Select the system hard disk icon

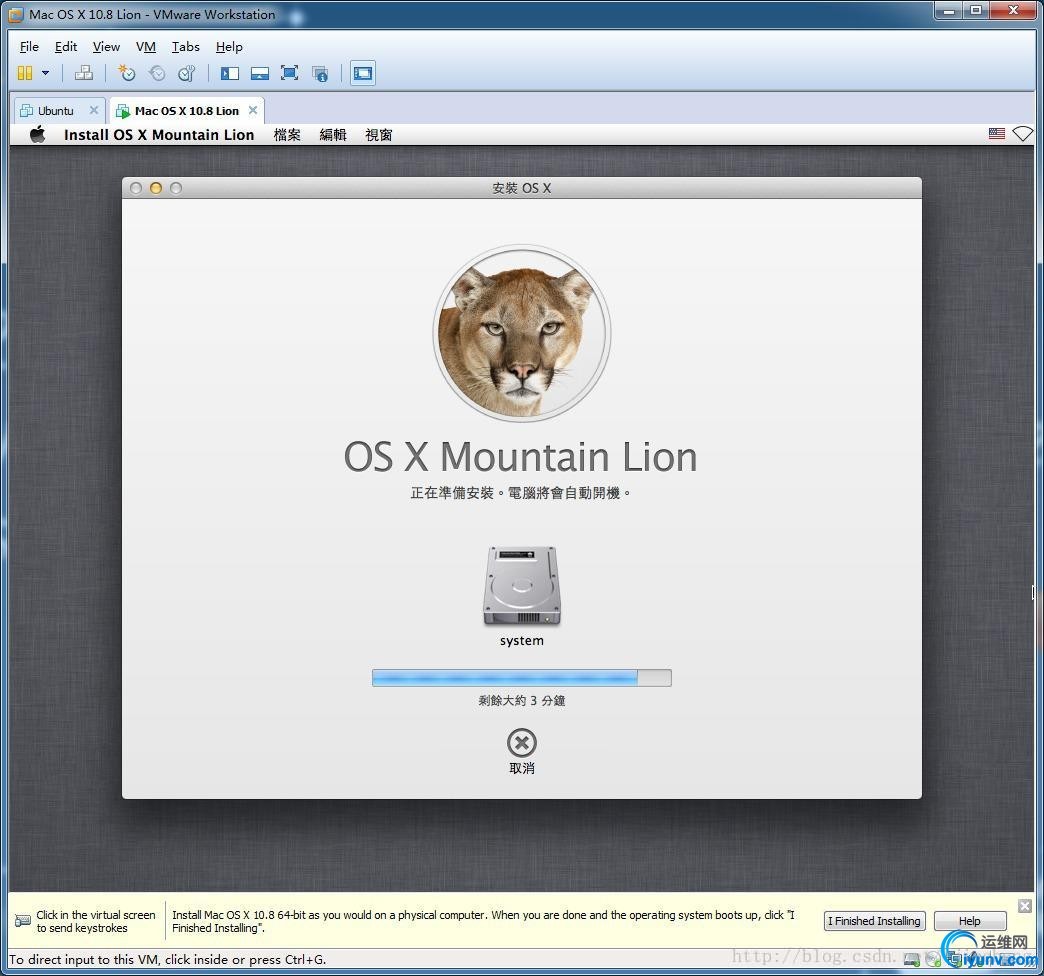pos(522,586)
